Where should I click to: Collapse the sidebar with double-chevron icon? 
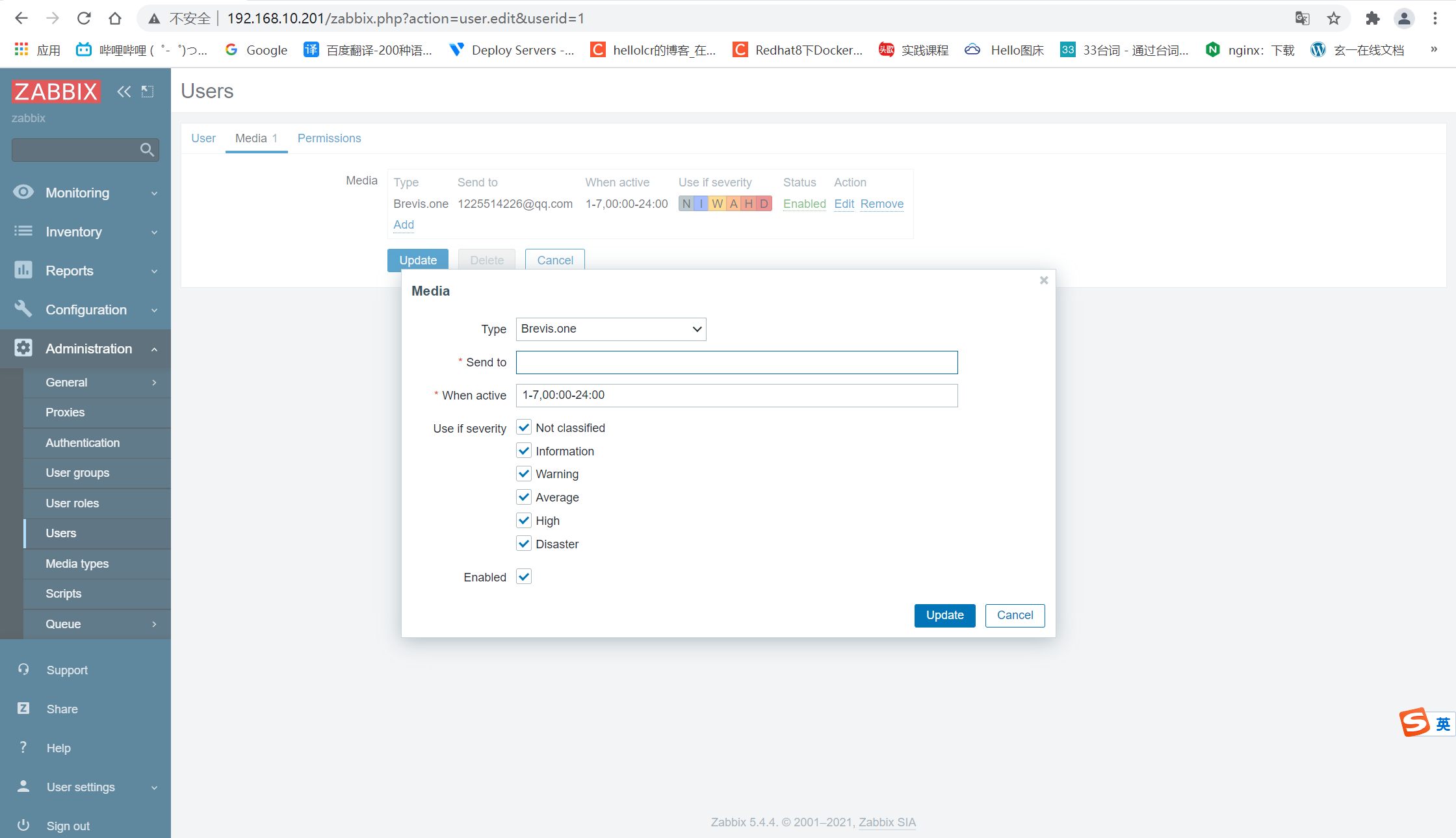tap(123, 92)
